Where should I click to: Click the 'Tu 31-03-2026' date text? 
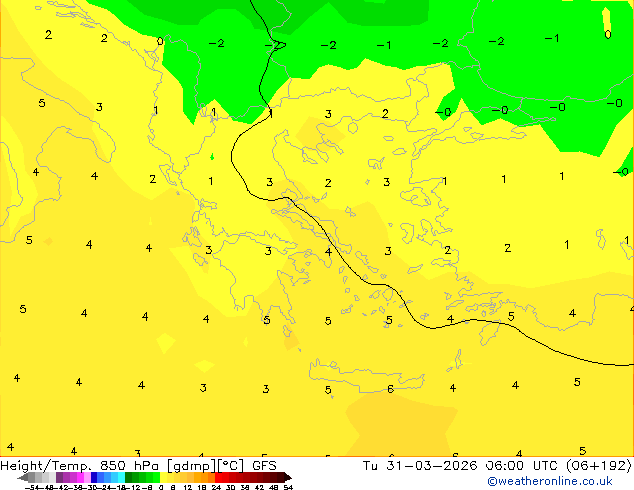pyautogui.click(x=420, y=465)
